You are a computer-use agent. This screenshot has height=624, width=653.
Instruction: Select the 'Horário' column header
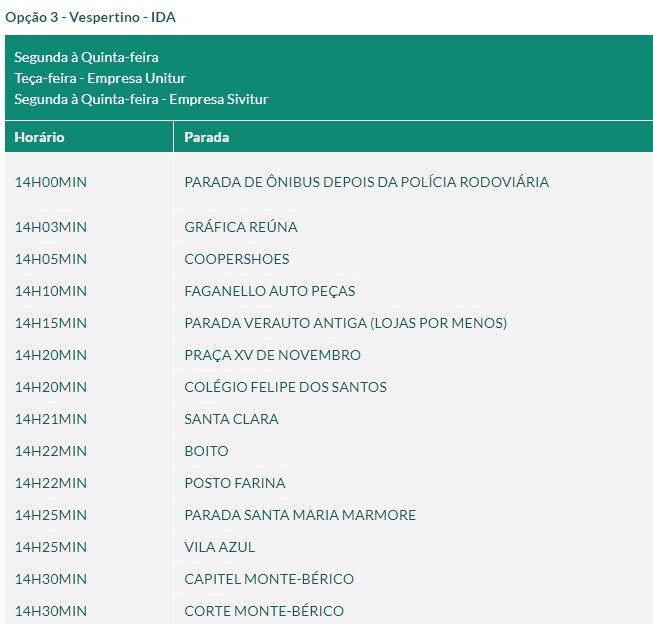click(40, 137)
